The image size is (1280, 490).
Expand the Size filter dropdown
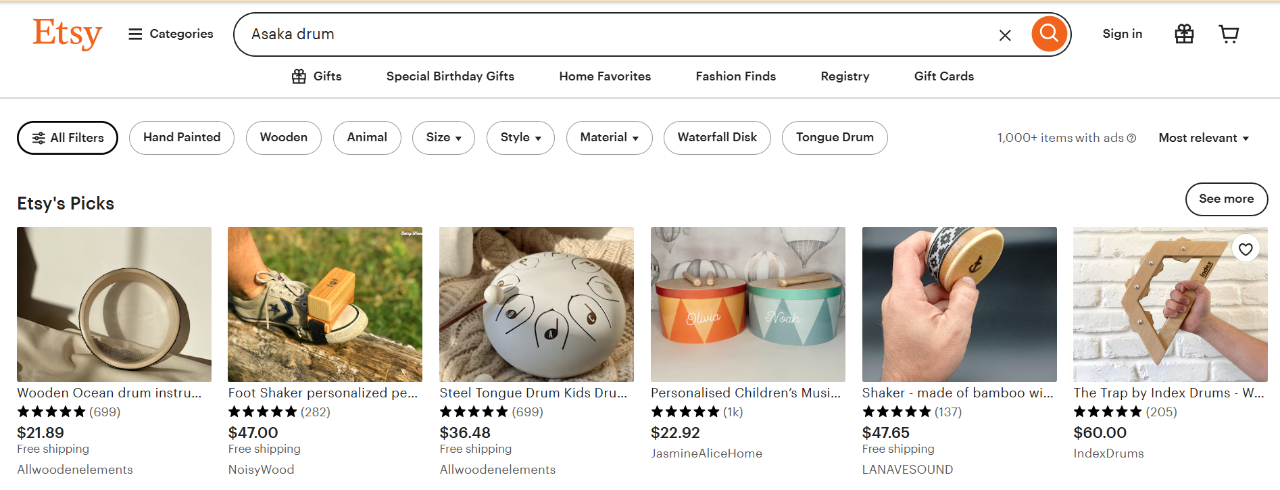coord(444,138)
